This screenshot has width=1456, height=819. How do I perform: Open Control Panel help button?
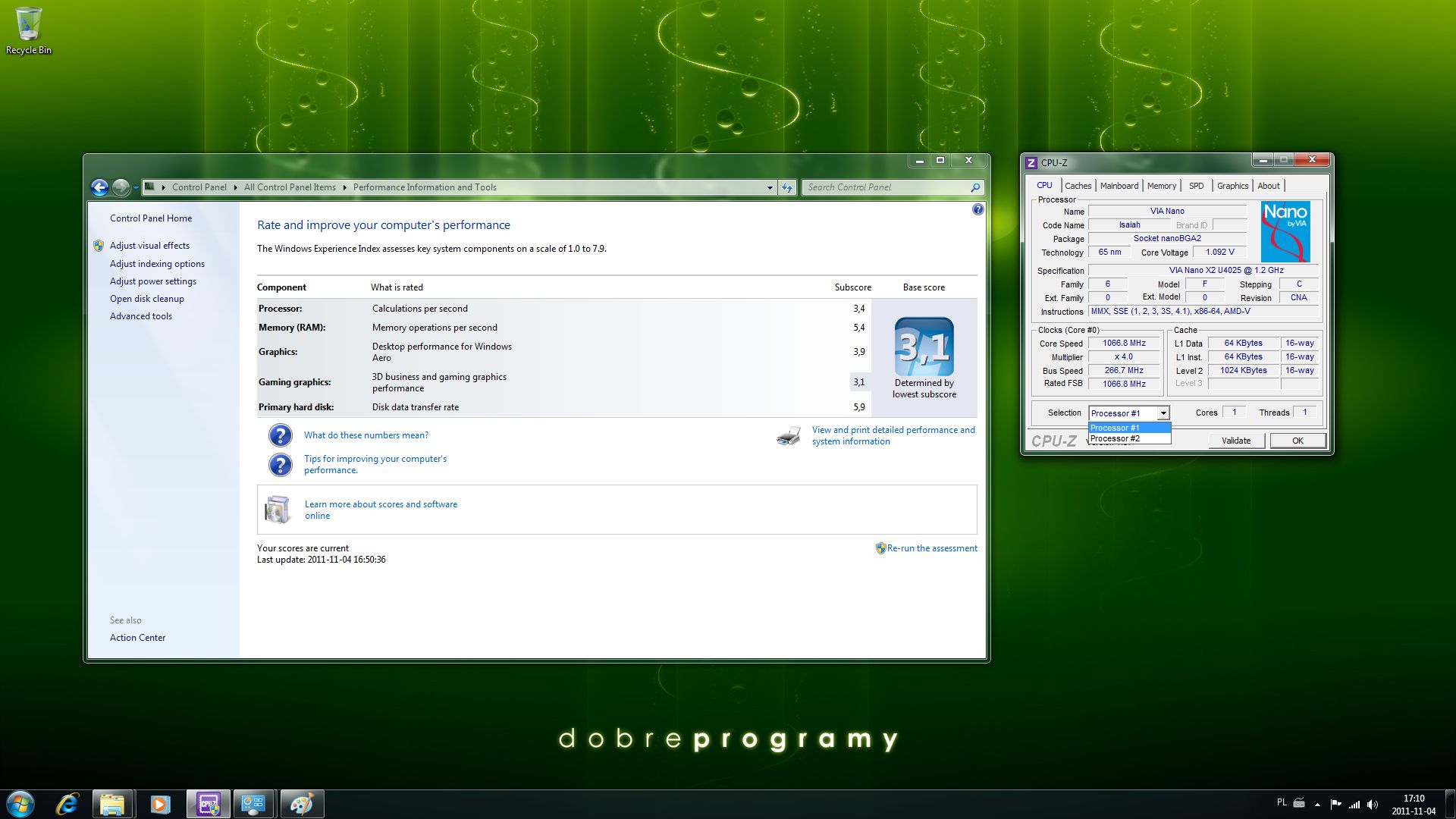pyautogui.click(x=978, y=209)
